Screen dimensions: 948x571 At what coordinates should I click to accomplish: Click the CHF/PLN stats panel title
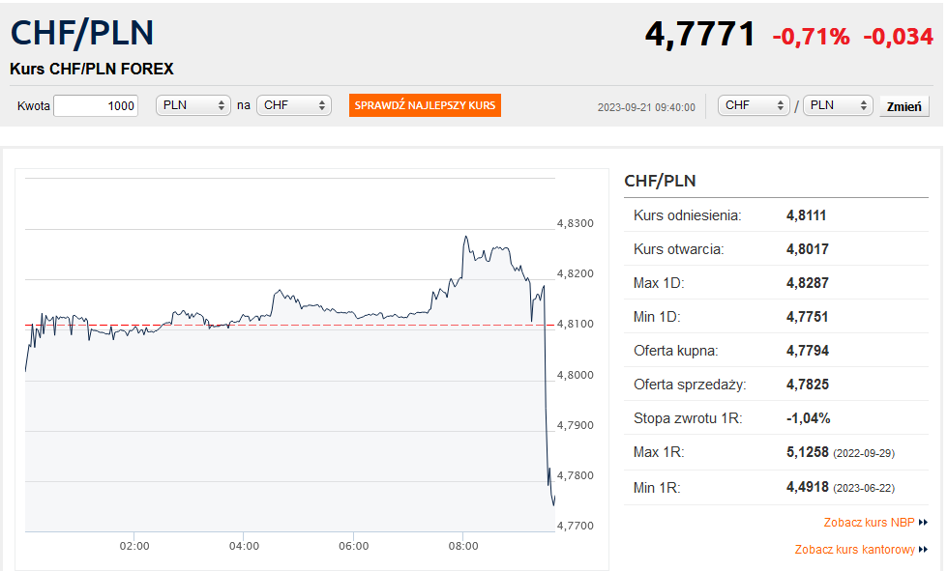pos(660,181)
